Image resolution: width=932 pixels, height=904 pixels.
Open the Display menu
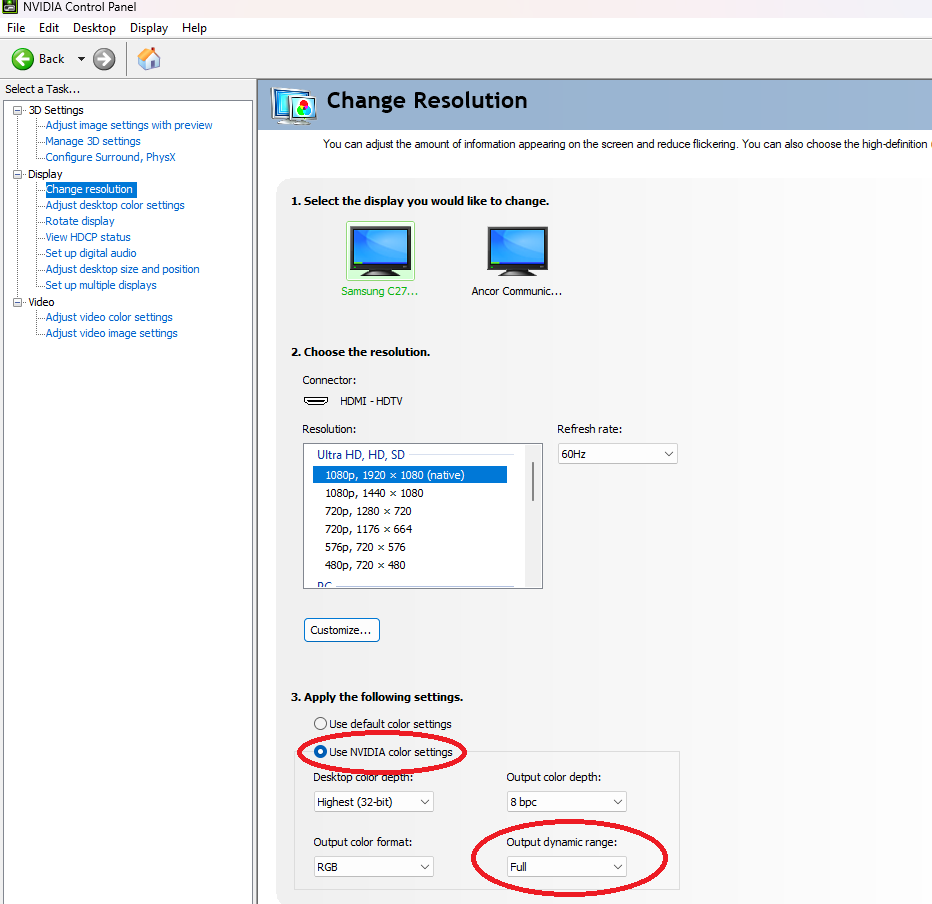pos(149,28)
